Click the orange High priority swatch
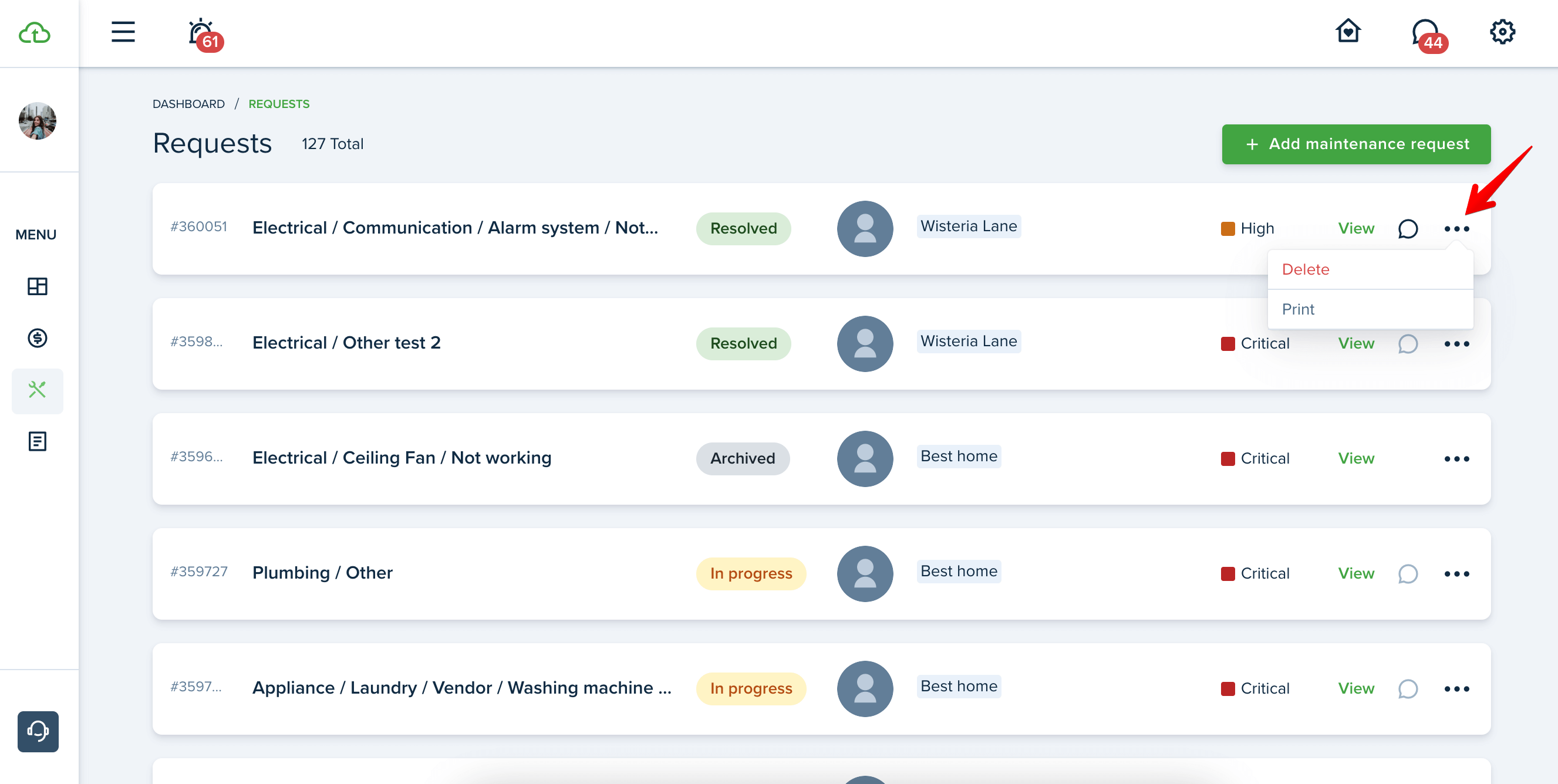Viewport: 1558px width, 784px height. [x=1227, y=228]
